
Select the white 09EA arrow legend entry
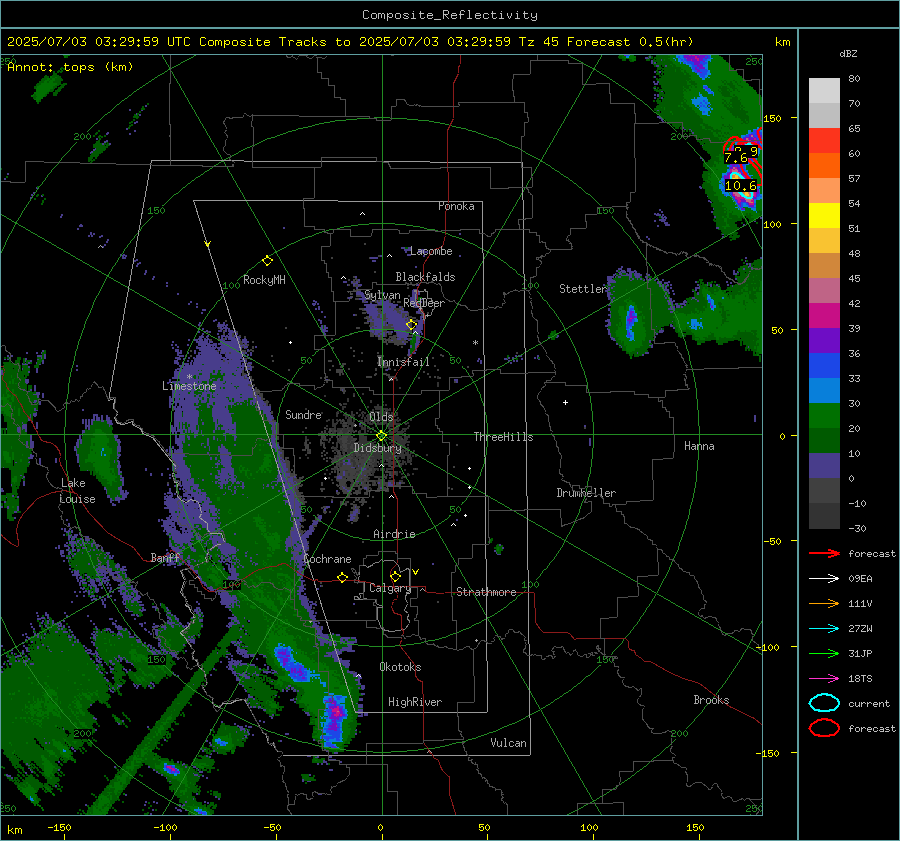[x=824, y=579]
